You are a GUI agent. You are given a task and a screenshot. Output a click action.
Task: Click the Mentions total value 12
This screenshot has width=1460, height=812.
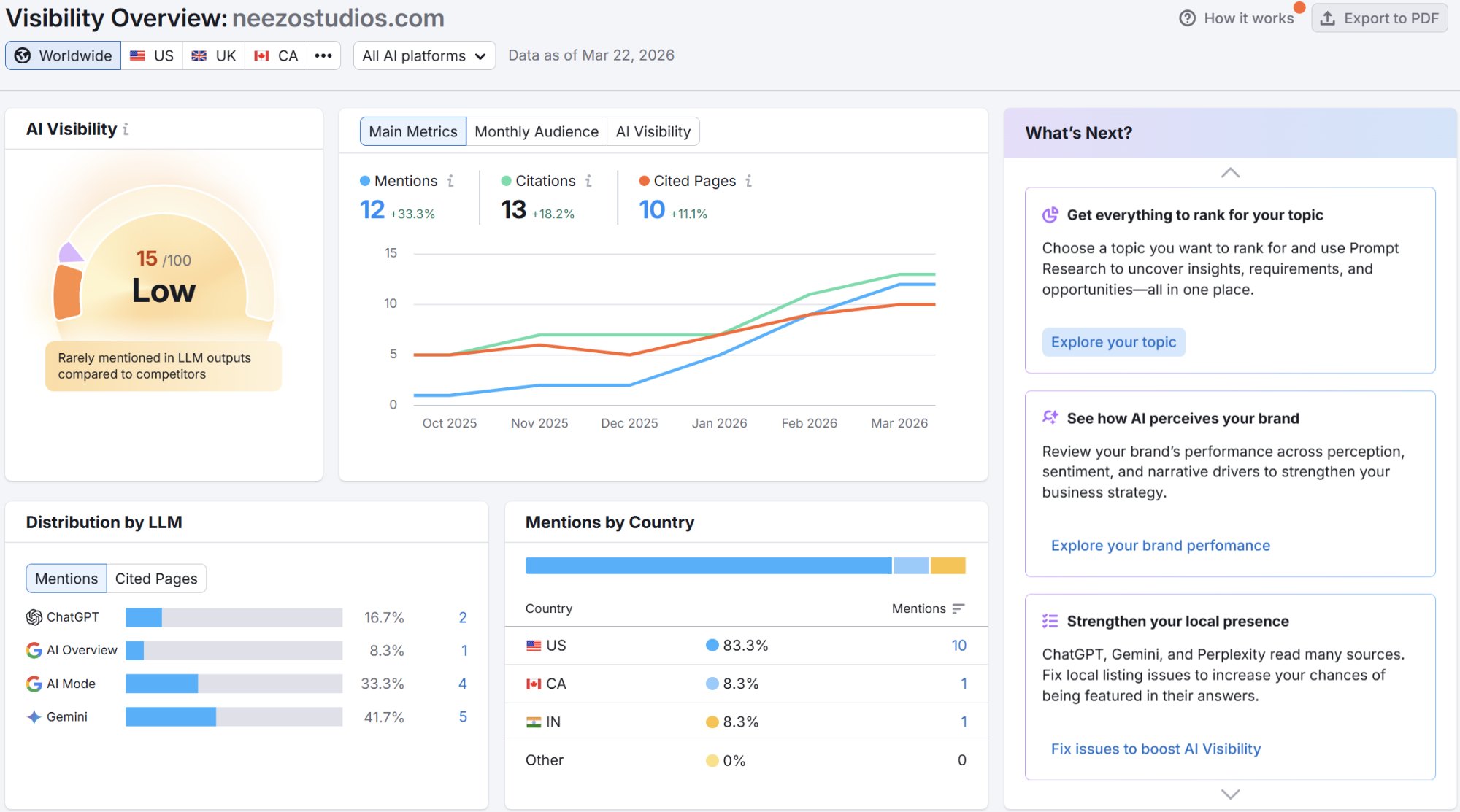point(372,210)
